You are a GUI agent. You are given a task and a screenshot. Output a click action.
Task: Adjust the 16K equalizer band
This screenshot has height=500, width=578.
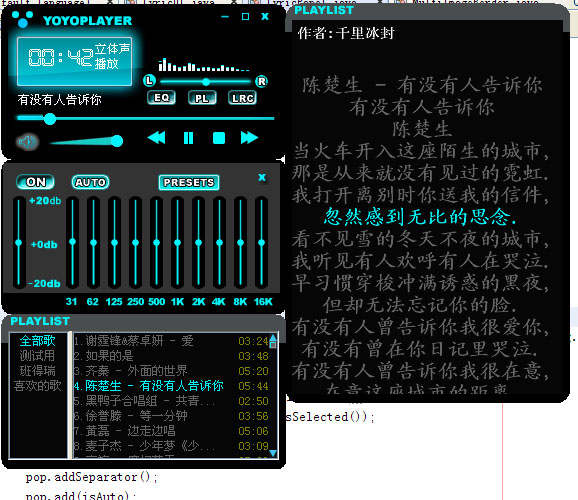[262, 242]
